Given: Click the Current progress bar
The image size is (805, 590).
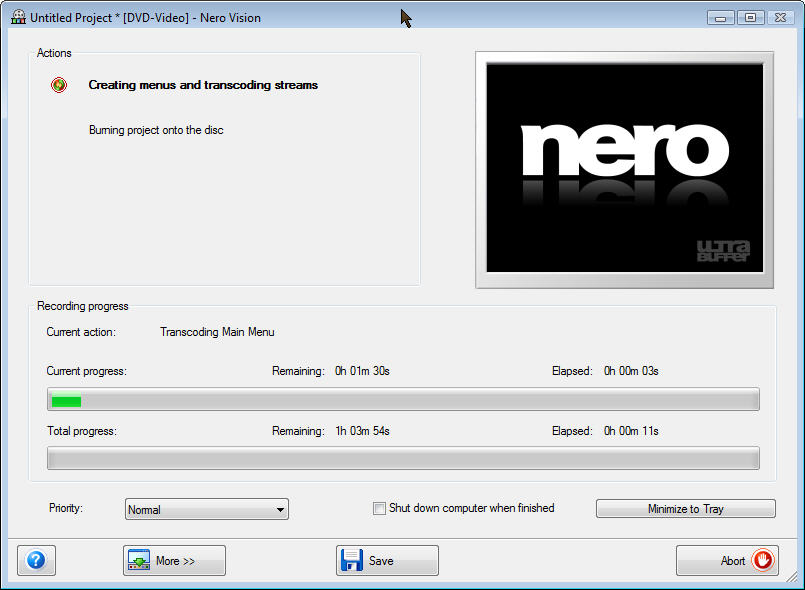Looking at the screenshot, I should 403,399.
